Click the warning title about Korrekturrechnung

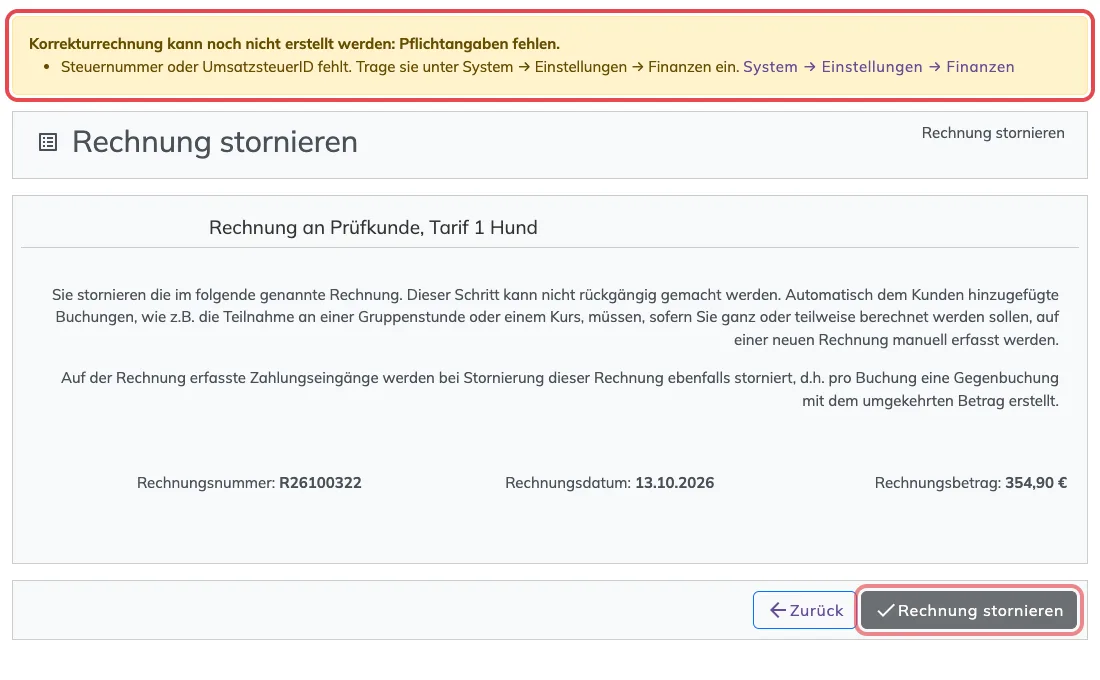point(294,44)
